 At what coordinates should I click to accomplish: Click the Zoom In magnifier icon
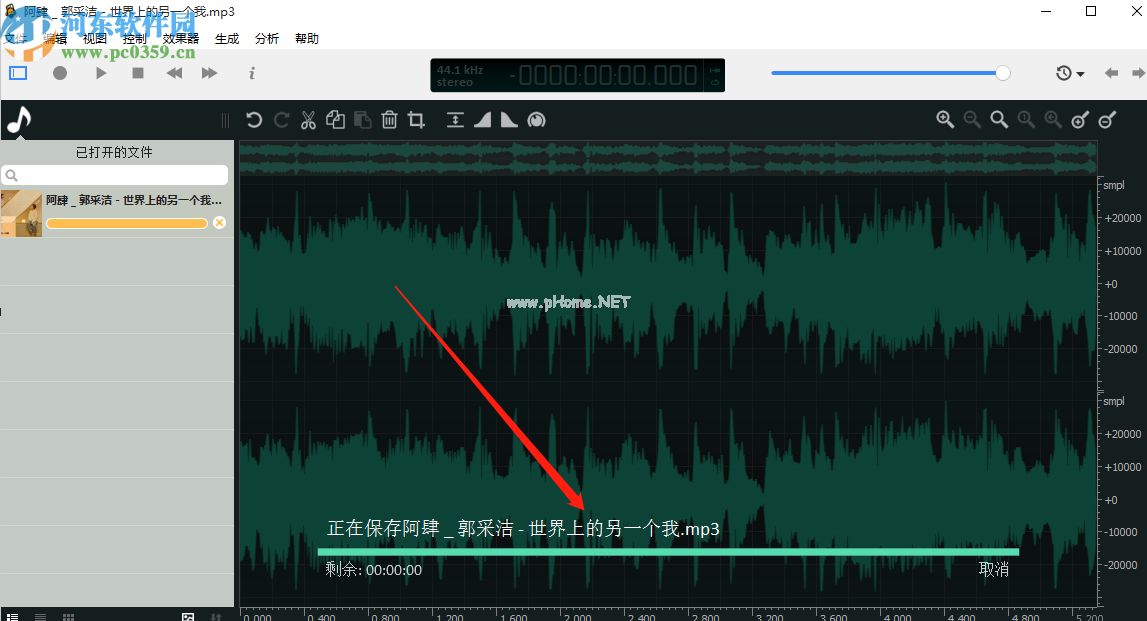[x=944, y=120]
